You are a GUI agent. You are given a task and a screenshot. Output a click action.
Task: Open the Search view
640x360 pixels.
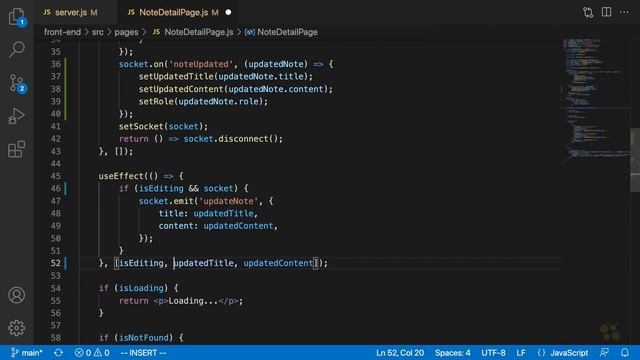[x=16, y=49]
